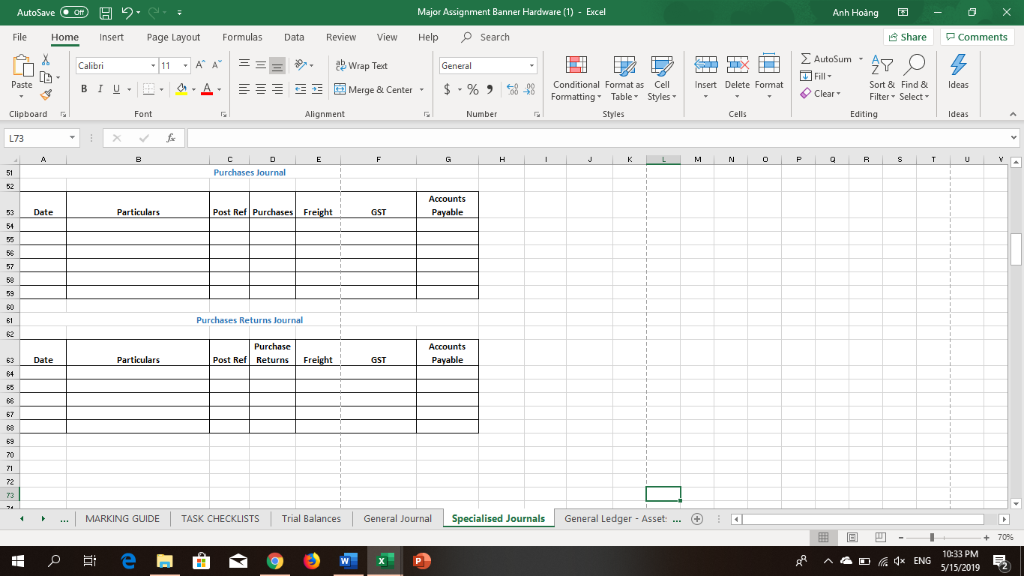Switch to Page Break Preview view
1024x576 pixels.
[880, 537]
